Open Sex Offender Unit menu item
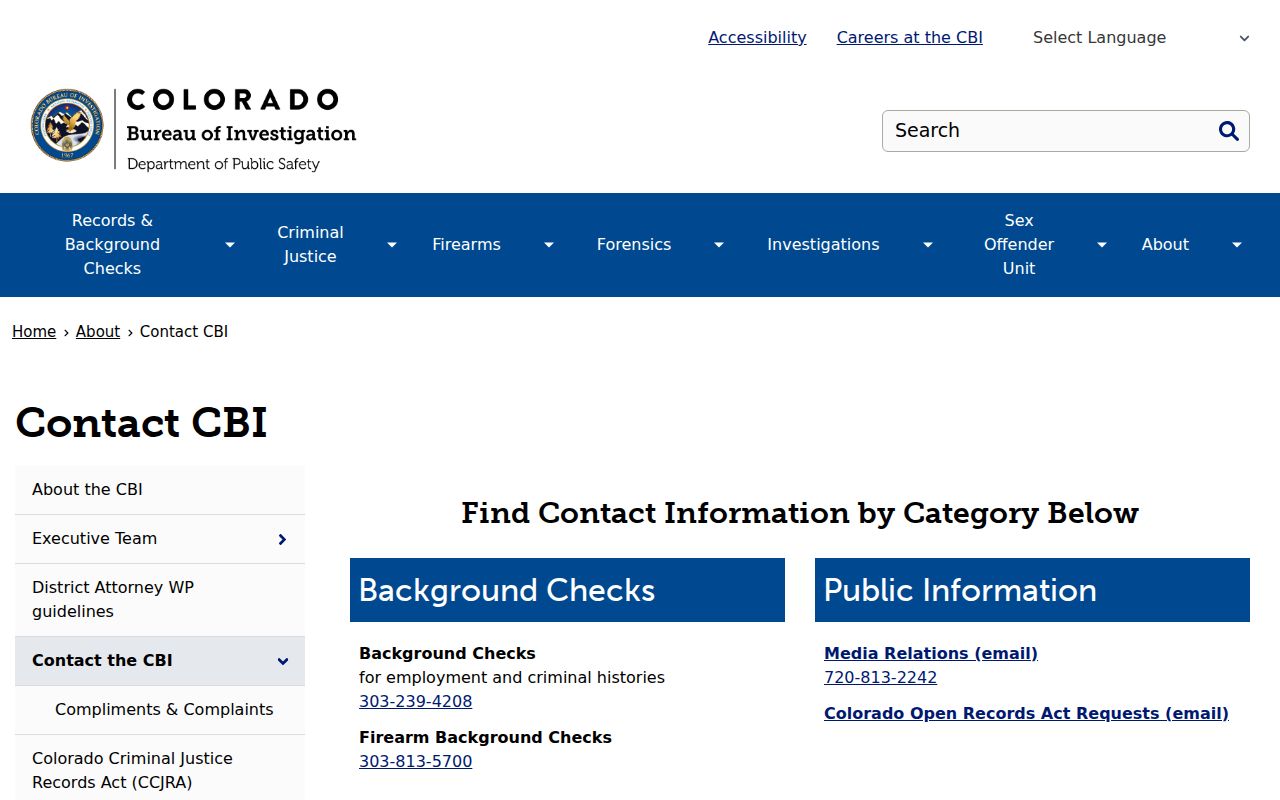Screen dimensions: 1280x800 tap(1019, 245)
